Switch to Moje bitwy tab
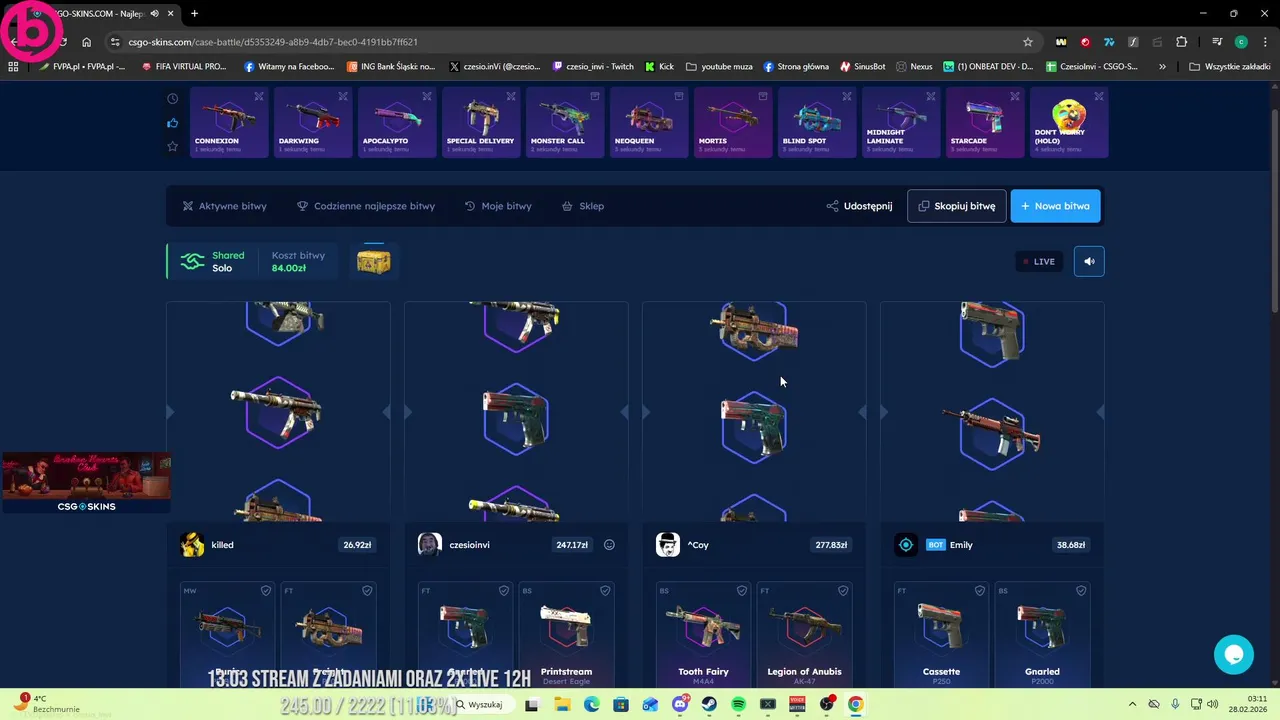Screen dimensions: 1280x720 (x=498, y=206)
